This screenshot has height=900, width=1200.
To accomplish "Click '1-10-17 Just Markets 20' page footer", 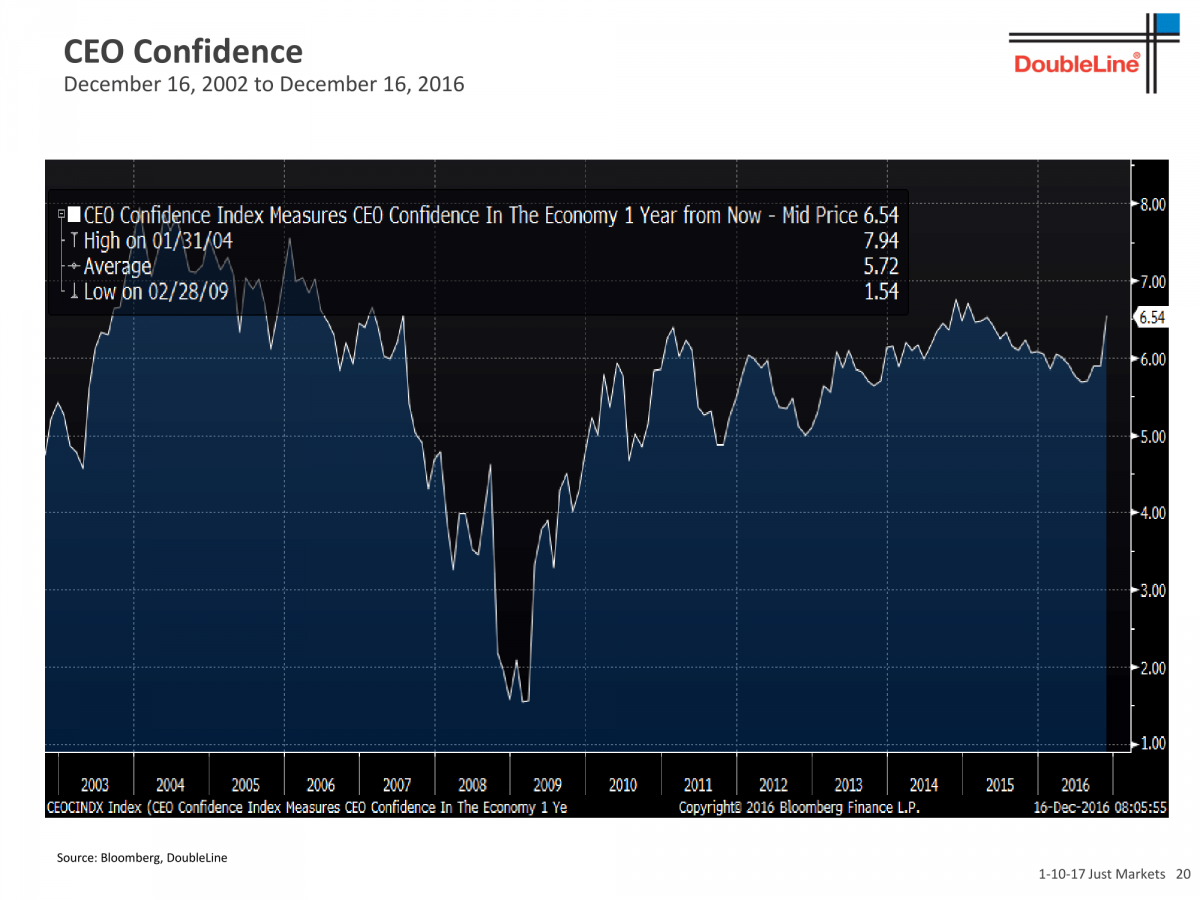I will pyautogui.click(x=1115, y=874).
